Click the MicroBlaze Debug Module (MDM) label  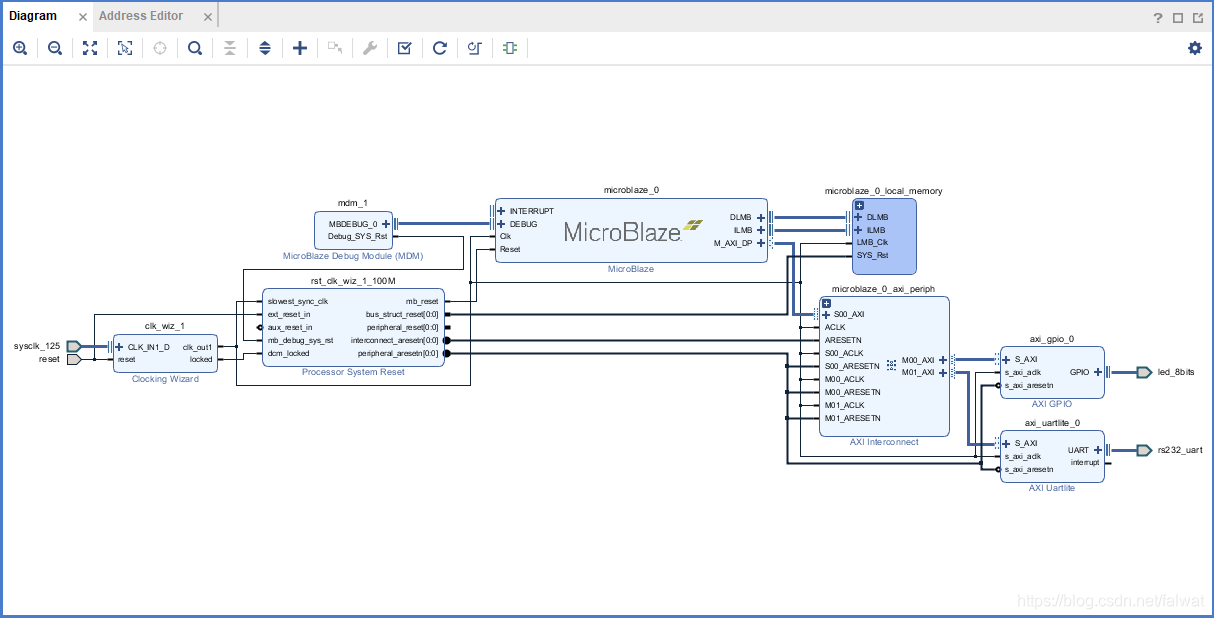point(353,257)
